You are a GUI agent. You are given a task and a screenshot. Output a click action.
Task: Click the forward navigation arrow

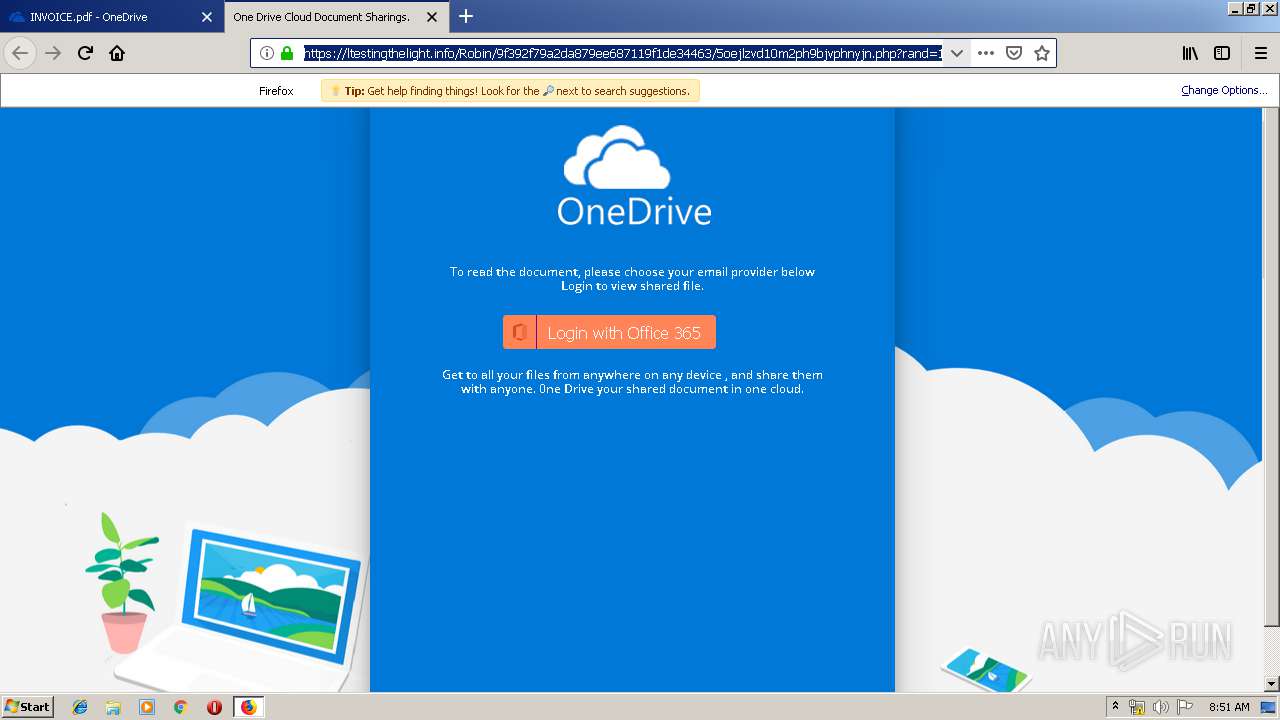(x=53, y=53)
